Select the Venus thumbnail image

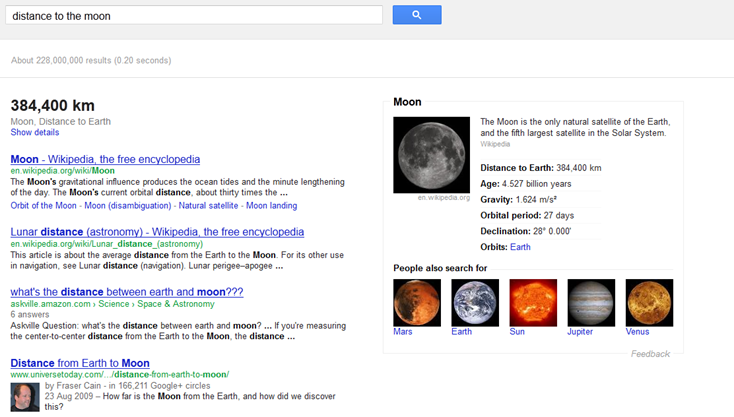pos(649,302)
